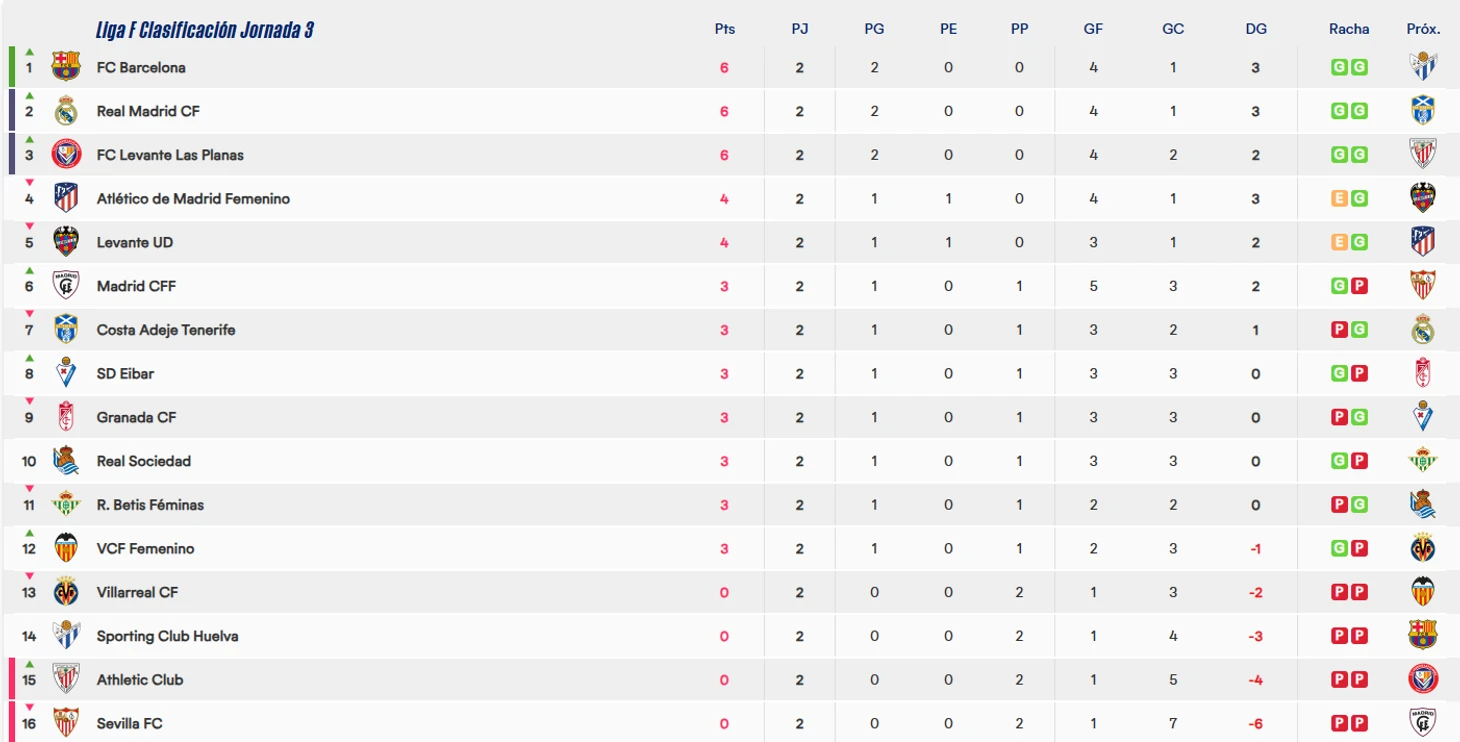Click the Racha column header
Viewport: 1460px width, 742px height.
pos(1349,29)
